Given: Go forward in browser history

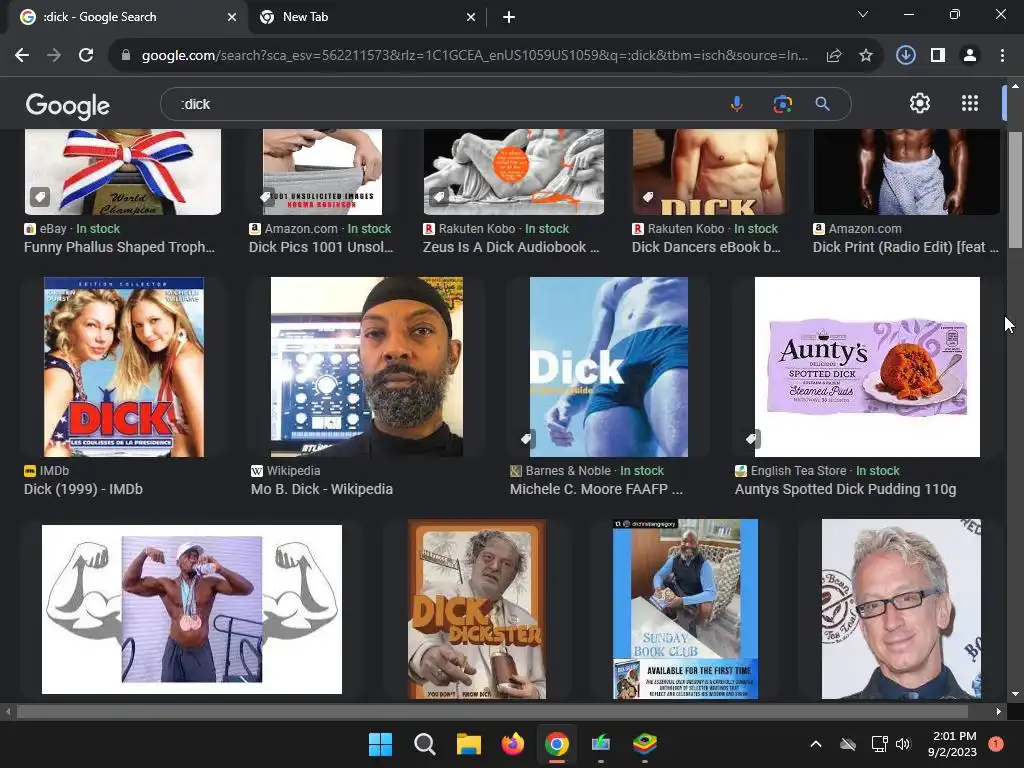Looking at the screenshot, I should pyautogui.click(x=54, y=56).
